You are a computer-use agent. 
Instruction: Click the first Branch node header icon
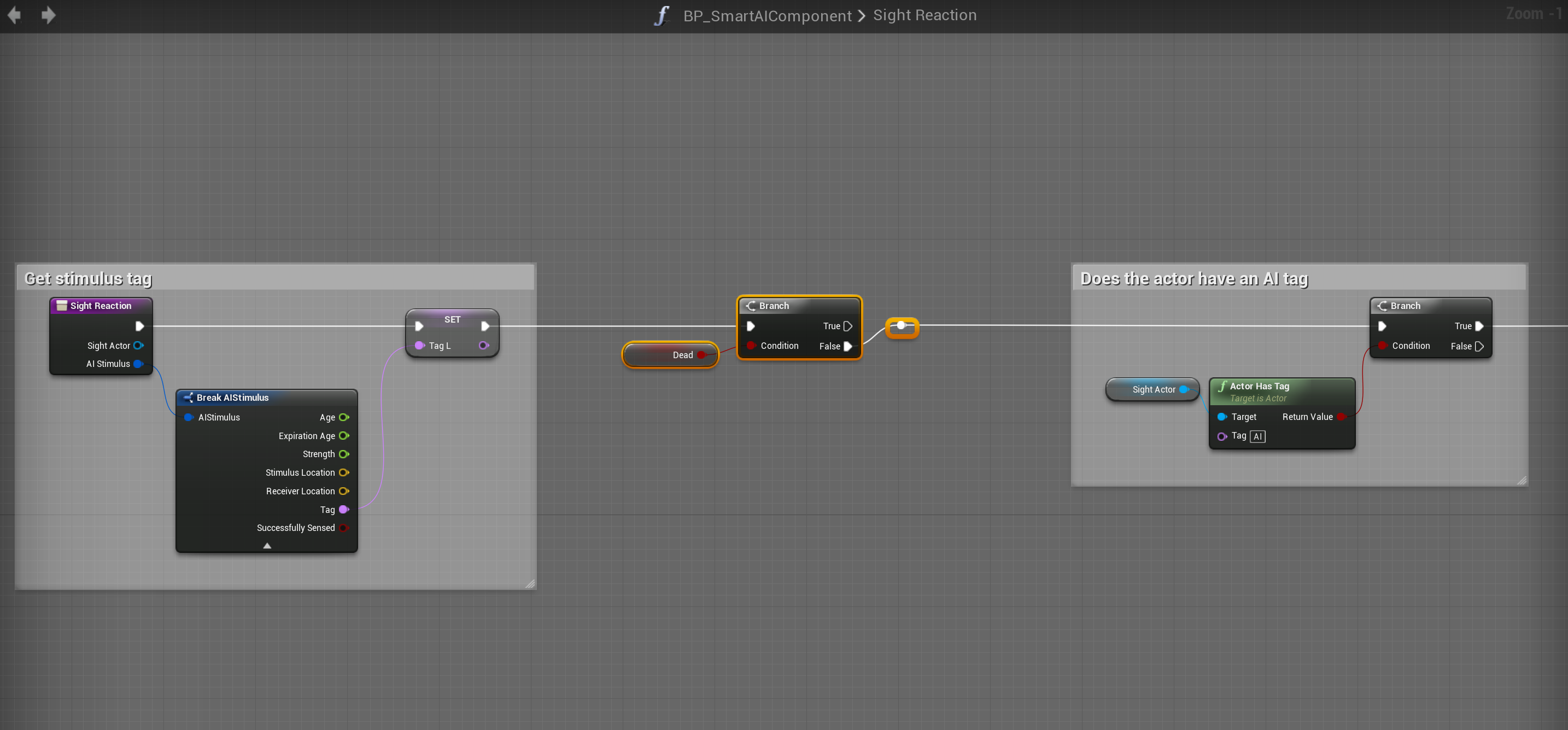[751, 306]
